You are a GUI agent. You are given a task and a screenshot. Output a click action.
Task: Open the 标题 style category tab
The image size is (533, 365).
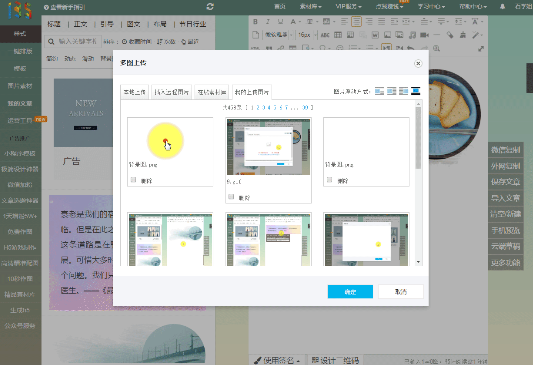tap(54, 24)
